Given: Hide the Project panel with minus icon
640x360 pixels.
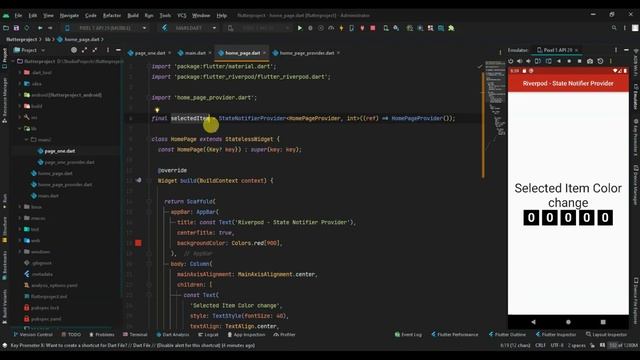Looking at the screenshot, I should coord(118,50).
